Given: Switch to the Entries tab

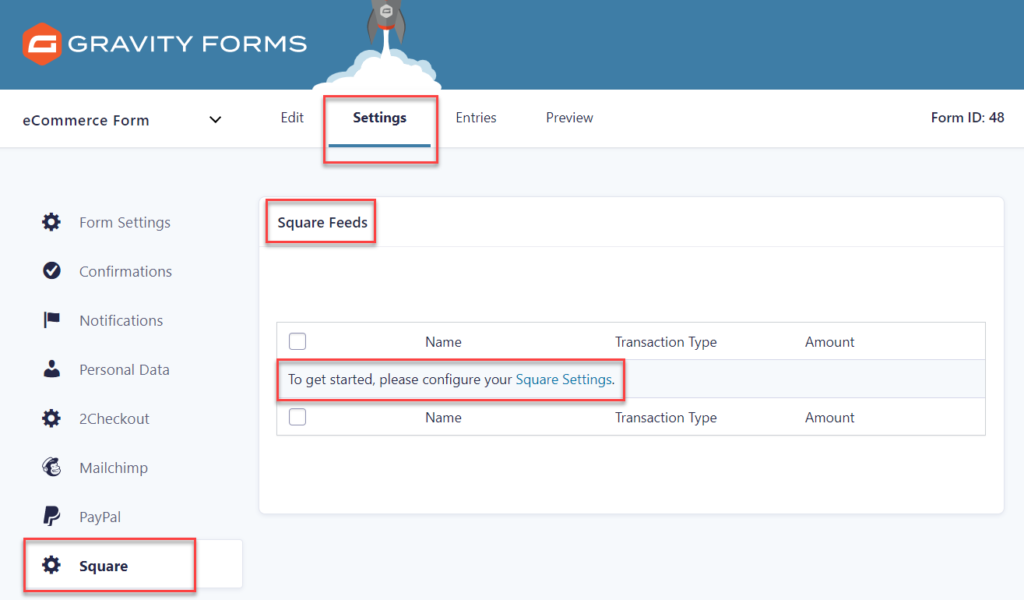Looking at the screenshot, I should (476, 117).
